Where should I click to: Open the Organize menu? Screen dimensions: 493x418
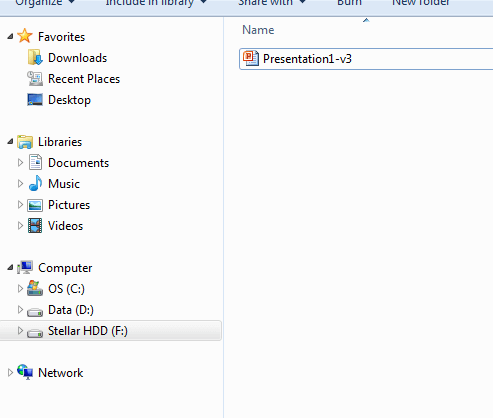coord(45,3)
